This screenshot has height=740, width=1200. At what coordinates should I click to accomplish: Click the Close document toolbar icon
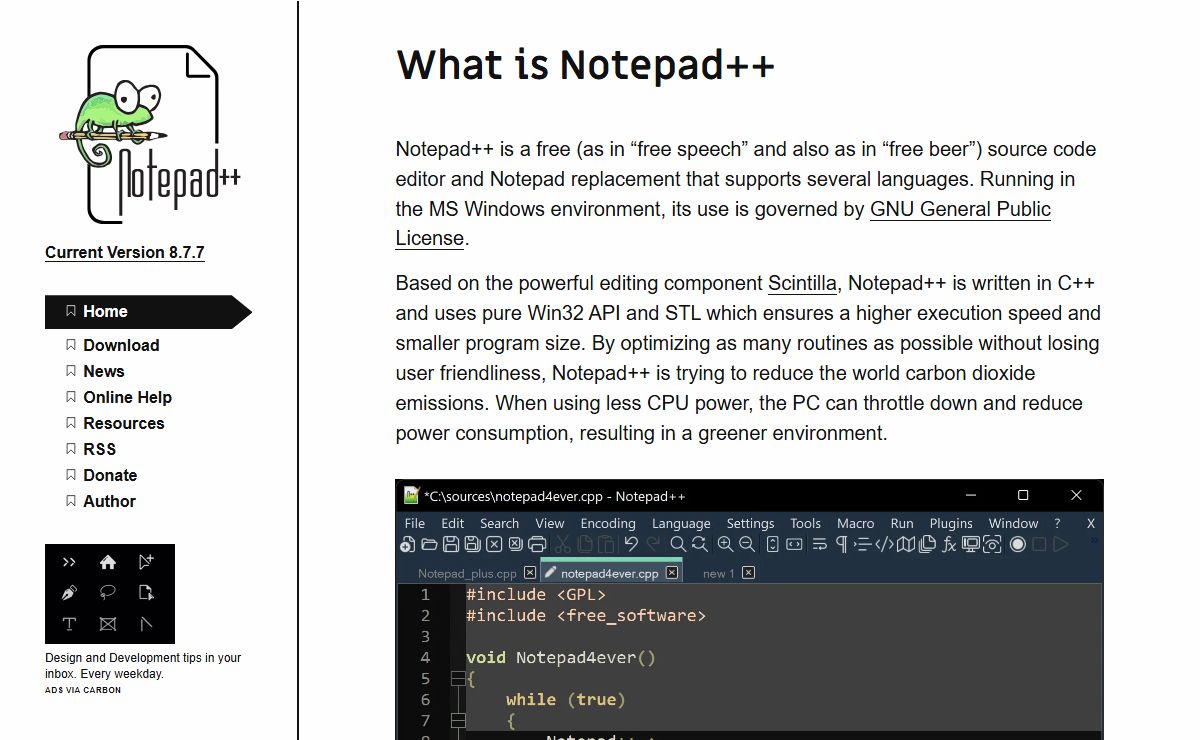(494, 545)
